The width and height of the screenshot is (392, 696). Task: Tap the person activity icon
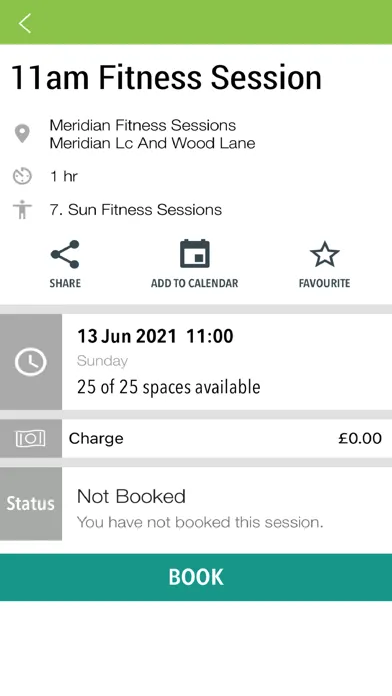point(22,210)
